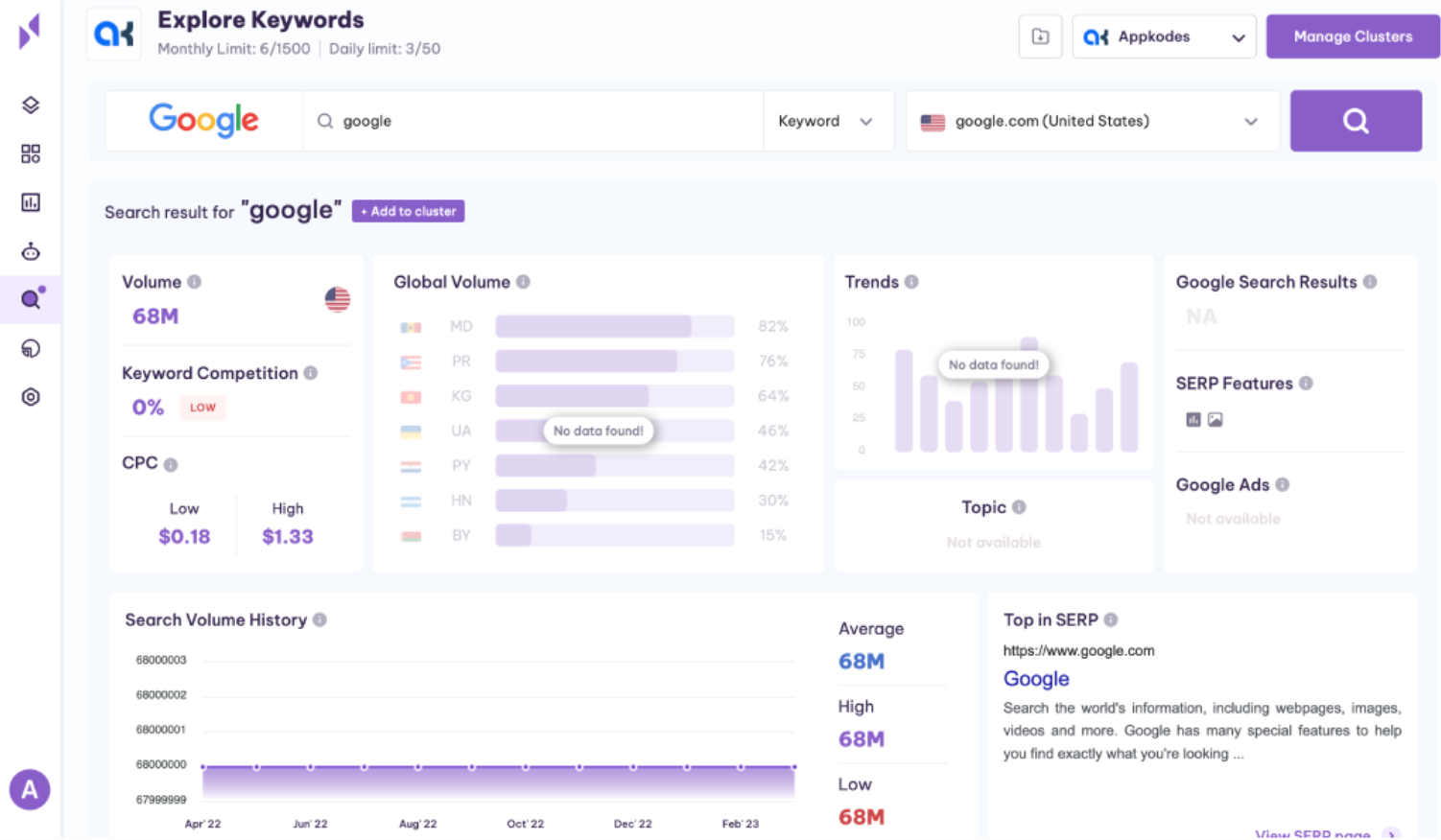Open the layers icon in sidebar
The width and height of the screenshot is (1441, 840).
click(x=31, y=105)
